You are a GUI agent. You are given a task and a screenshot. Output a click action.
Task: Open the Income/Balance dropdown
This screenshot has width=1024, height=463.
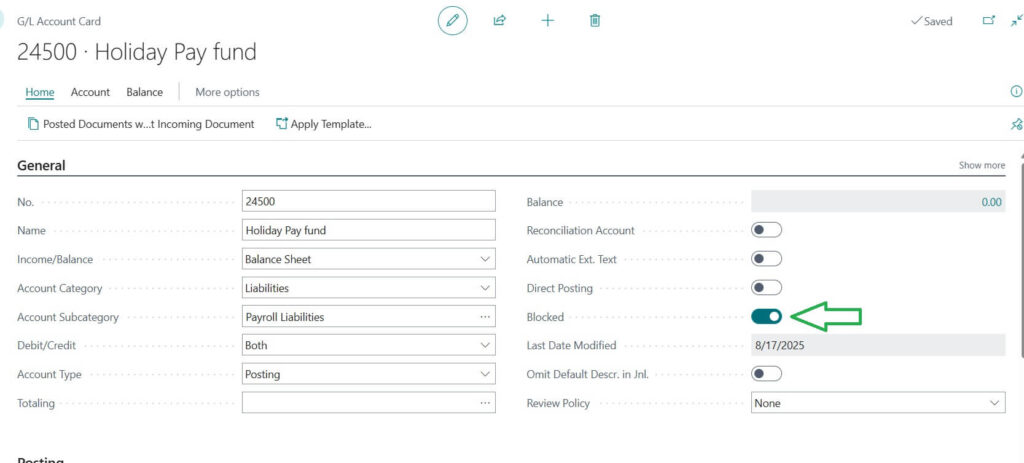pos(368,259)
